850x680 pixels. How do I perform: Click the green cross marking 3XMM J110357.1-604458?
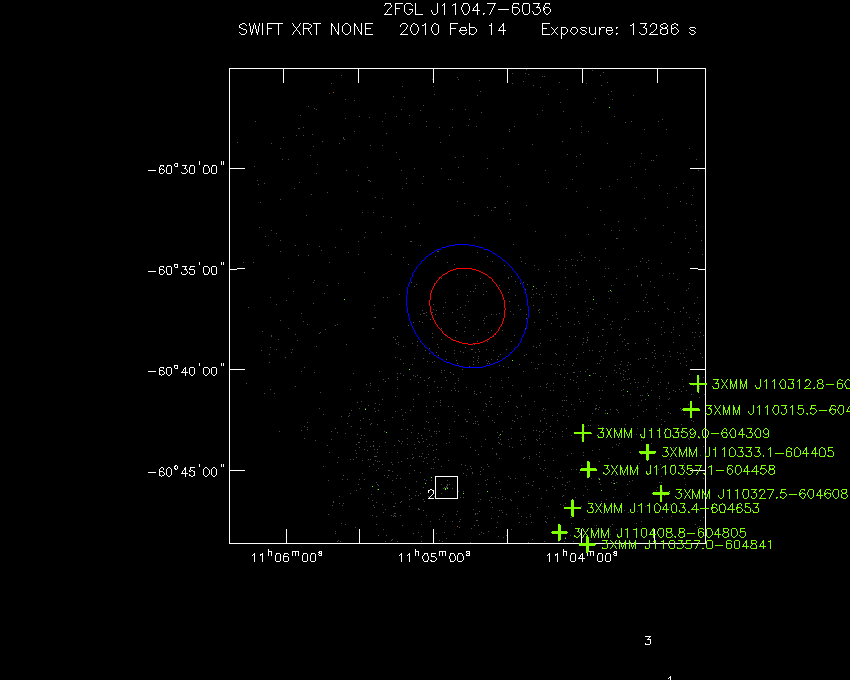pos(588,470)
